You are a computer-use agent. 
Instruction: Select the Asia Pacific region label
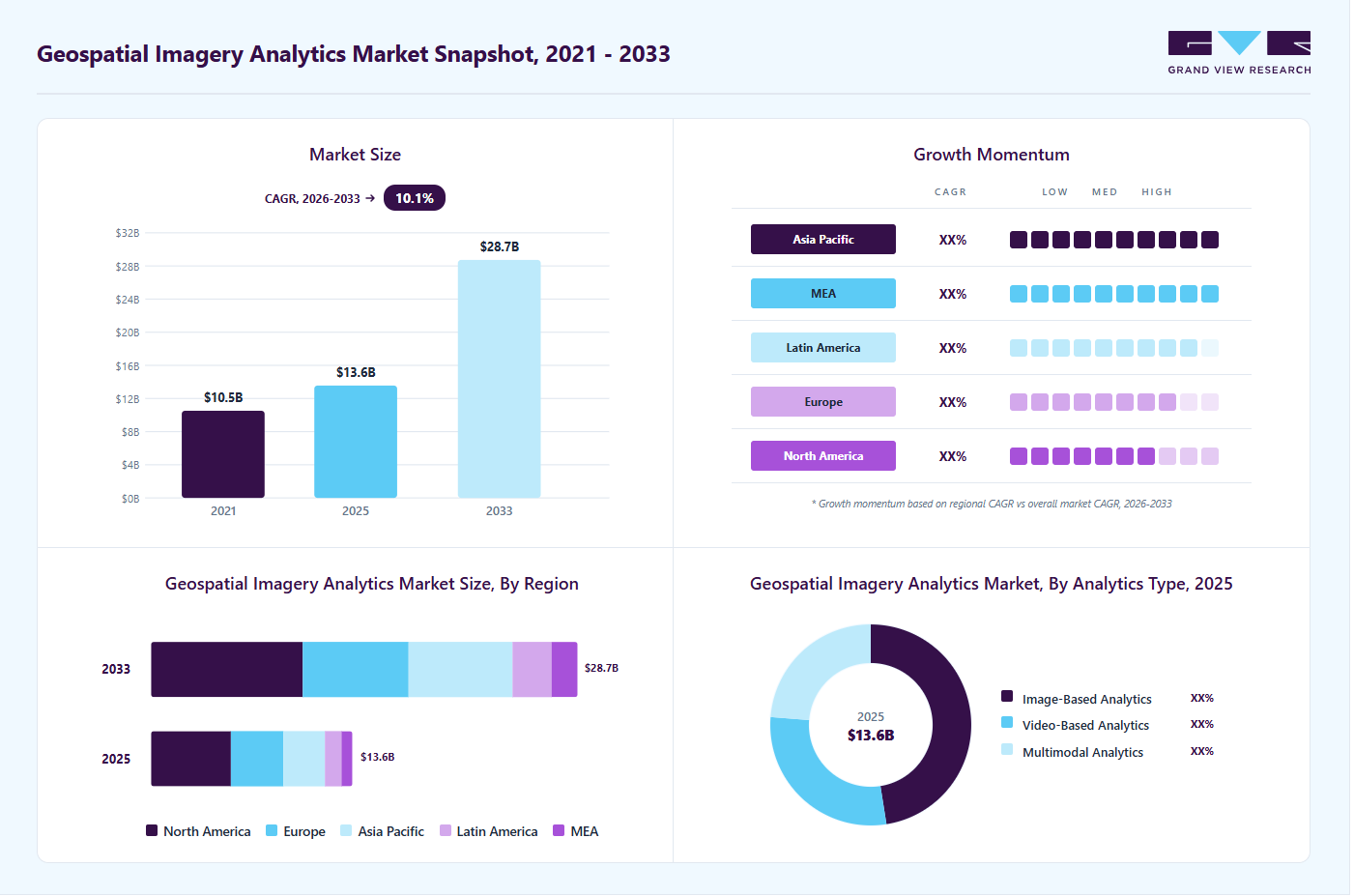[823, 240]
